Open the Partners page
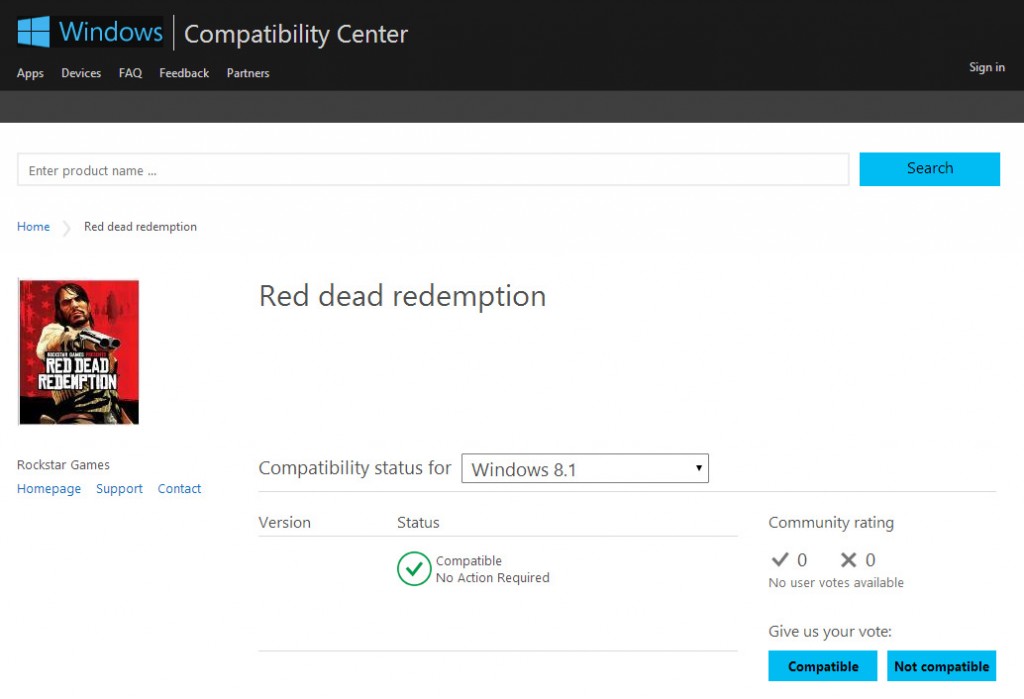This screenshot has width=1024, height=699. [248, 73]
